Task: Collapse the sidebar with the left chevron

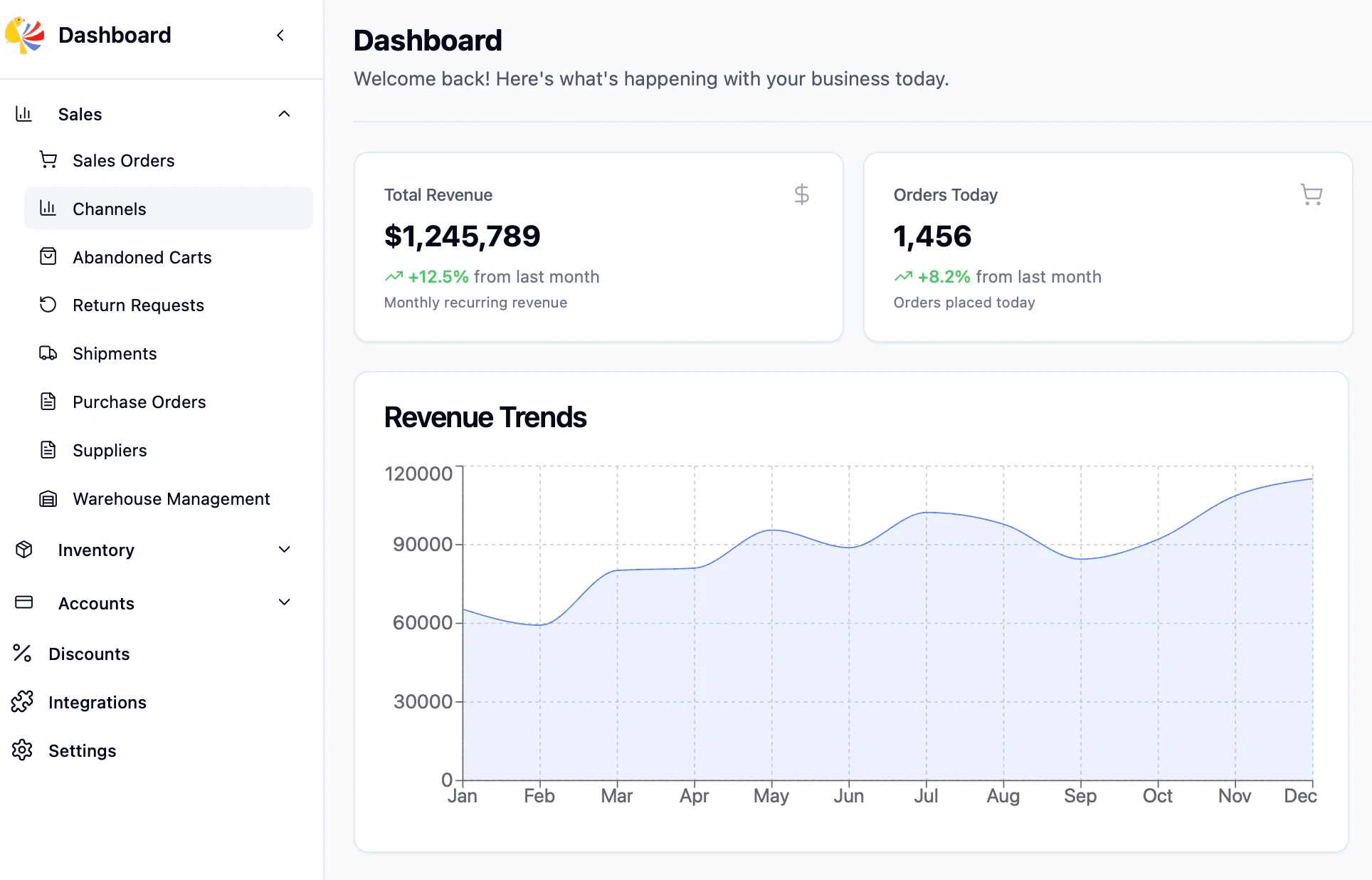Action: pos(280,36)
